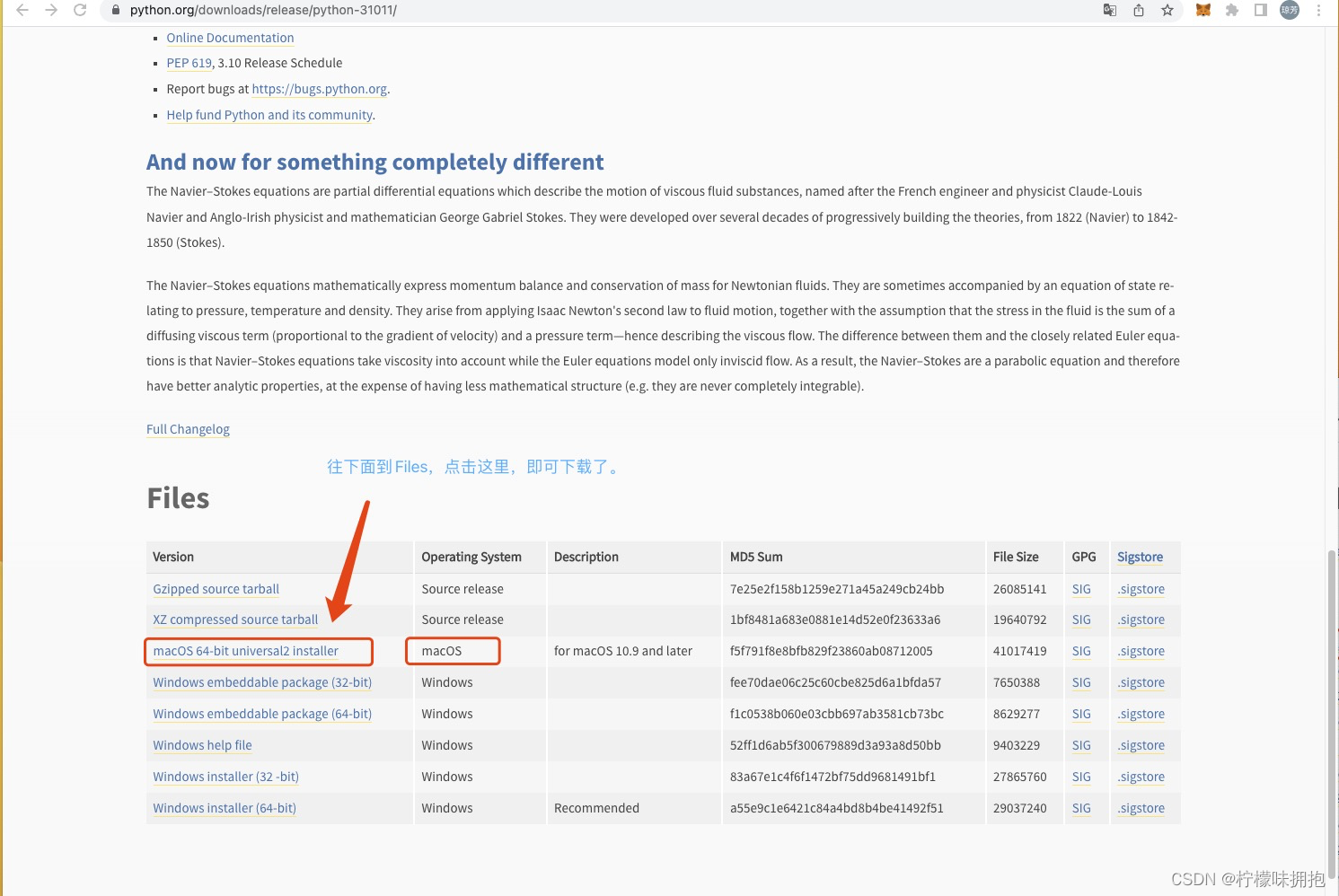Click MD5 value 7e25e2f158b1259e271a45a249cb24bb
Image resolution: width=1339 pixels, height=896 pixels.
coord(837,589)
